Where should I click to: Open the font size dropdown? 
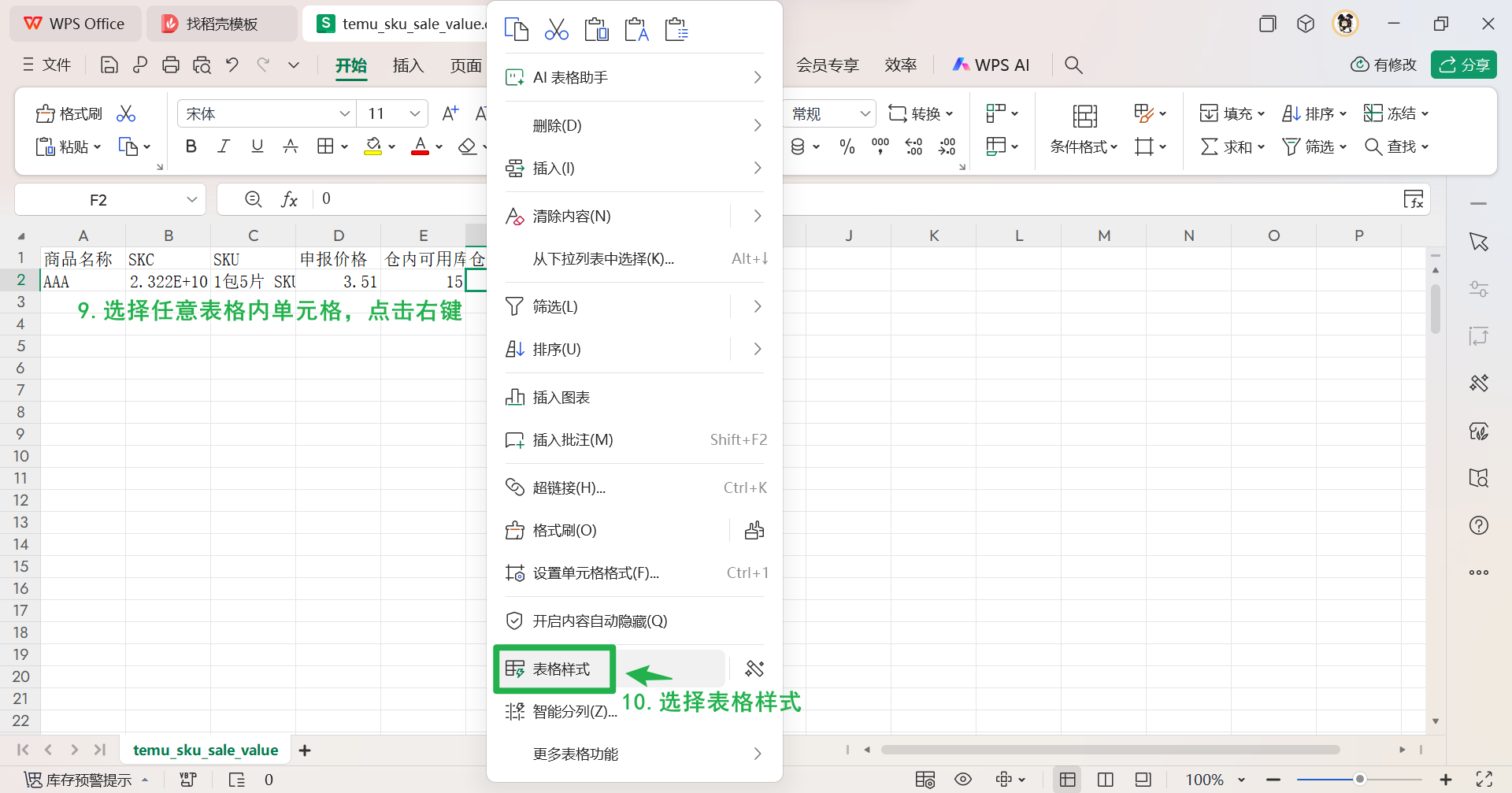(x=417, y=113)
